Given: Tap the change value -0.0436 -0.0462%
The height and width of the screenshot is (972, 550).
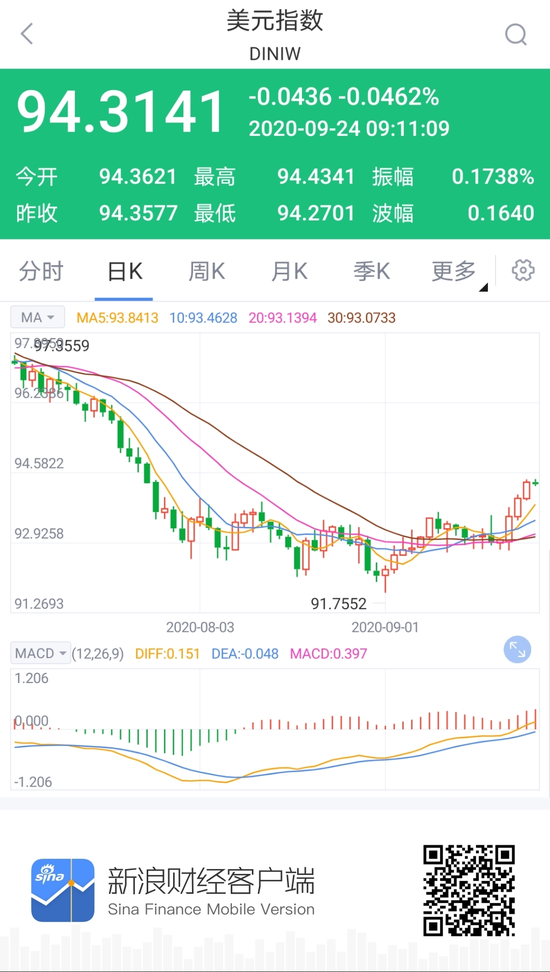Looking at the screenshot, I should [x=344, y=97].
